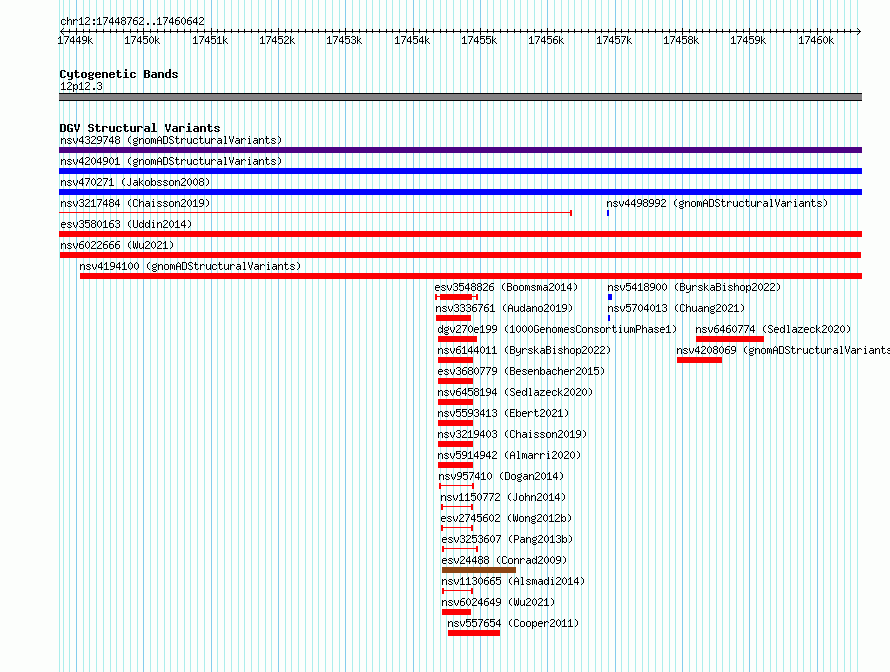
Task: Click dgv270e199 1000GenomesConsortiumPhase1 label
Action: pyautogui.click(x=557, y=329)
